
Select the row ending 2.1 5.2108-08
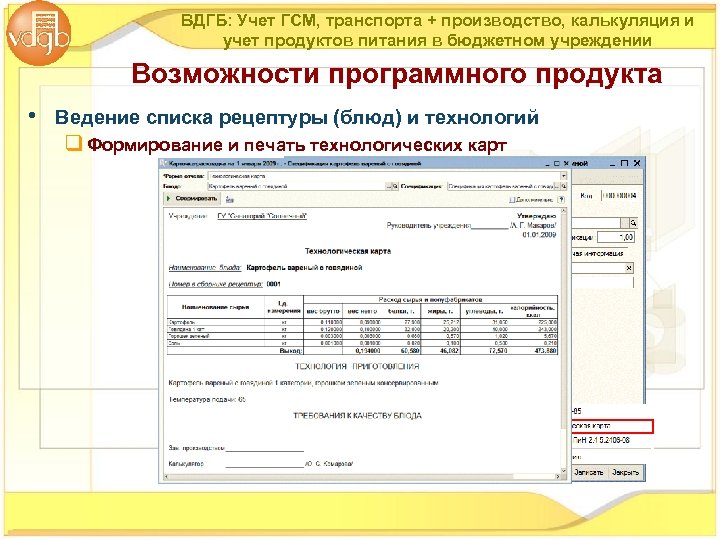(602, 440)
